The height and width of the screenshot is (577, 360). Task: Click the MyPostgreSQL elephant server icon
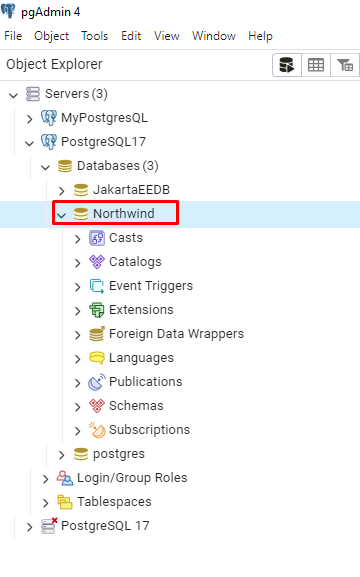(49, 118)
